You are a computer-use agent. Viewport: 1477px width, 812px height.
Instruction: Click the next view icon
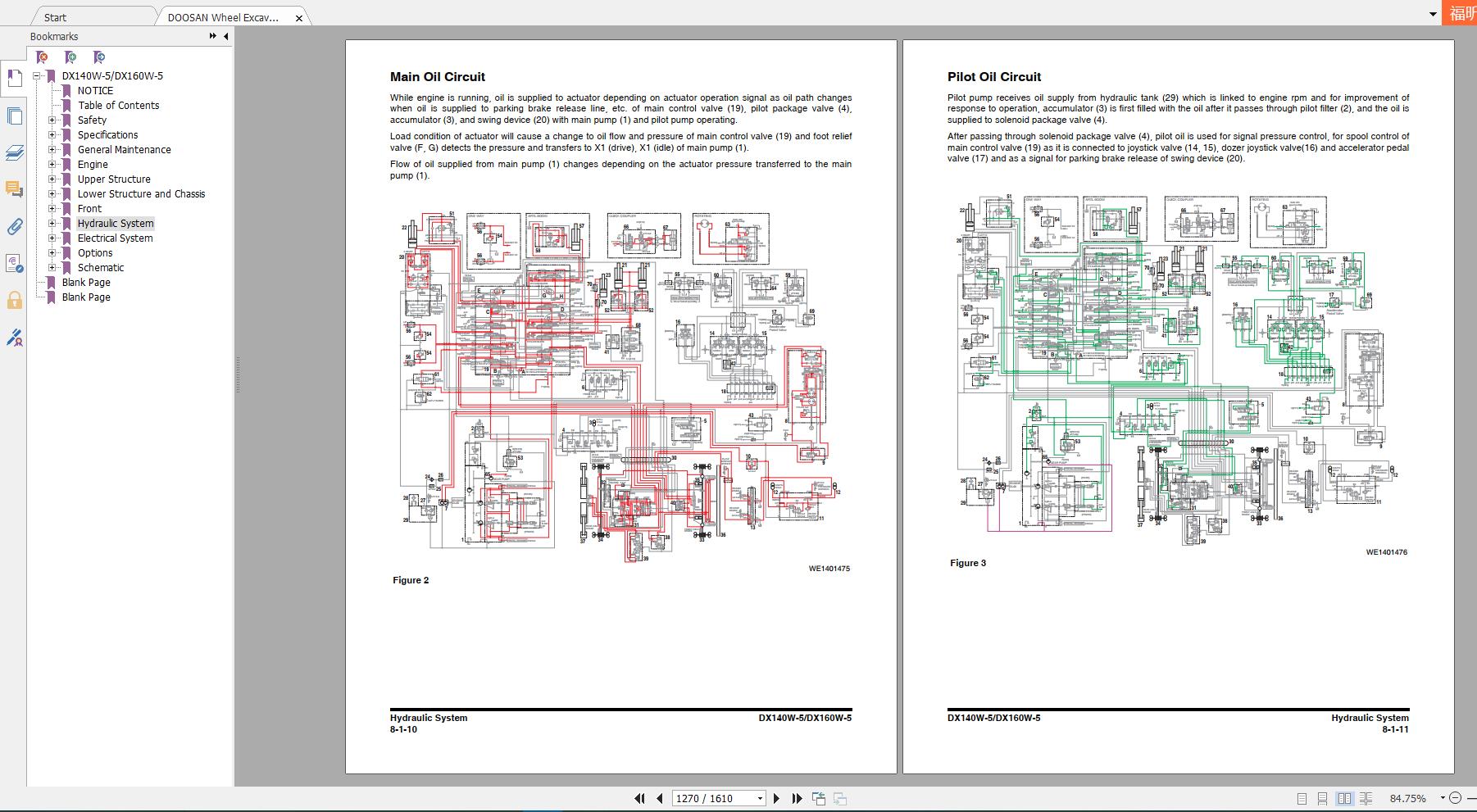coord(839,798)
